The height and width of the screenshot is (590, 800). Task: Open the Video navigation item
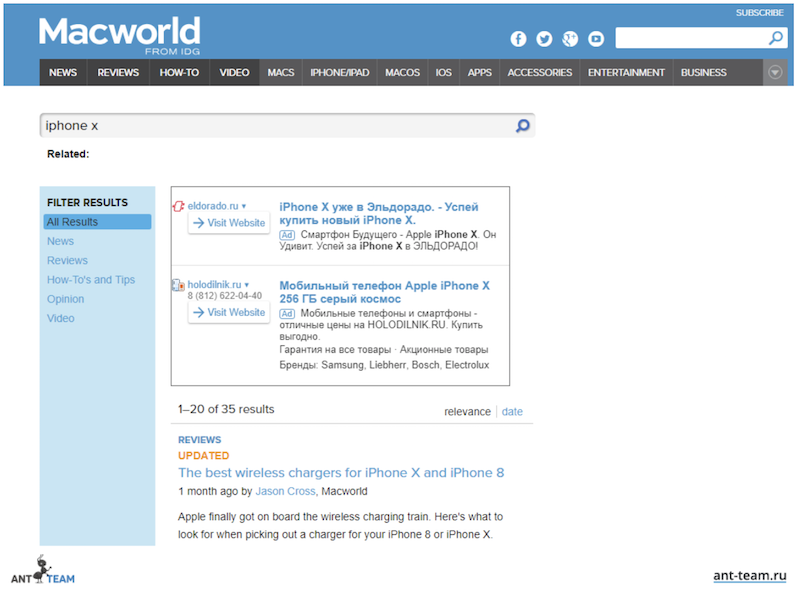[x=234, y=72]
